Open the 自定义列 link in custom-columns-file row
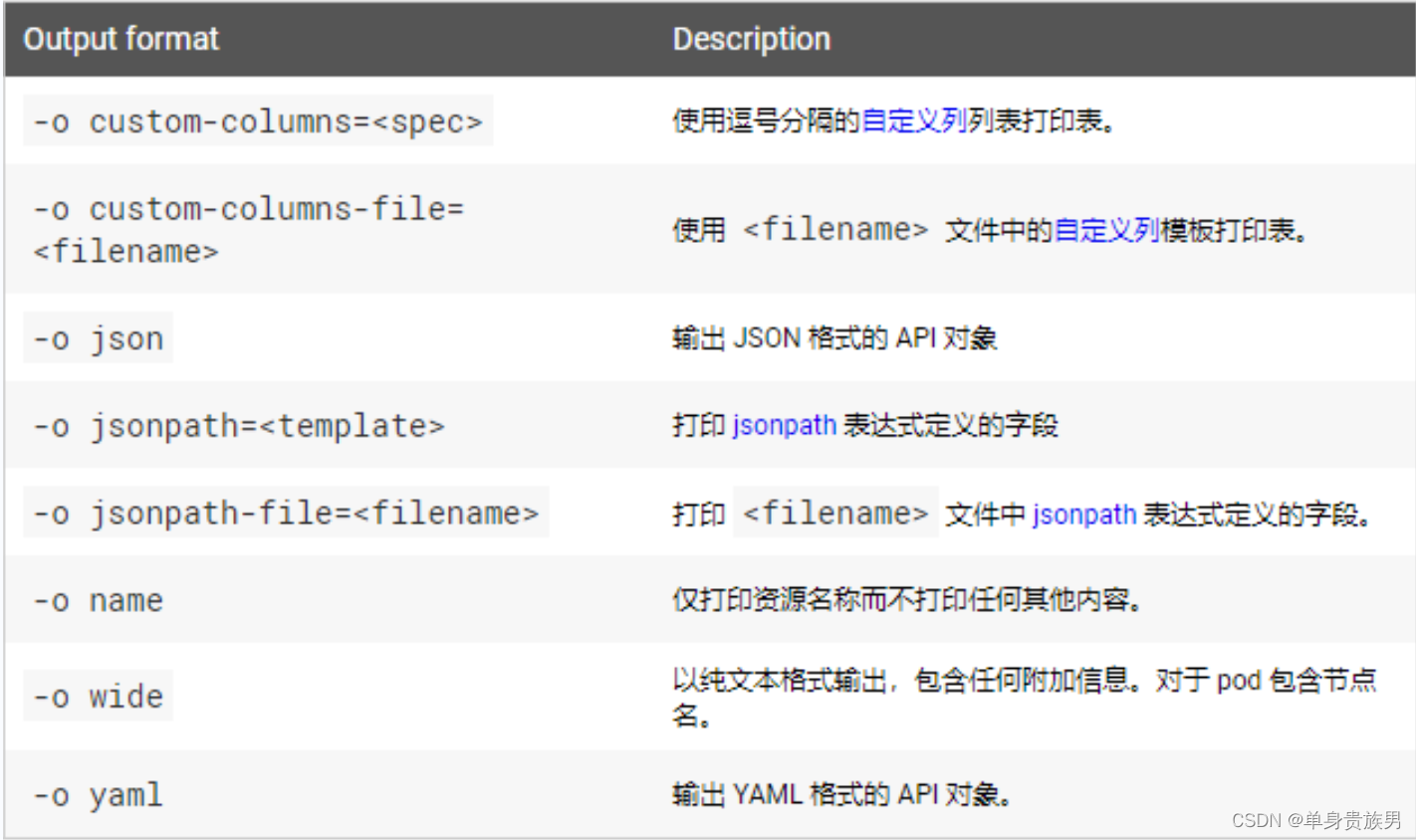The height and width of the screenshot is (840, 1416). [1107, 230]
